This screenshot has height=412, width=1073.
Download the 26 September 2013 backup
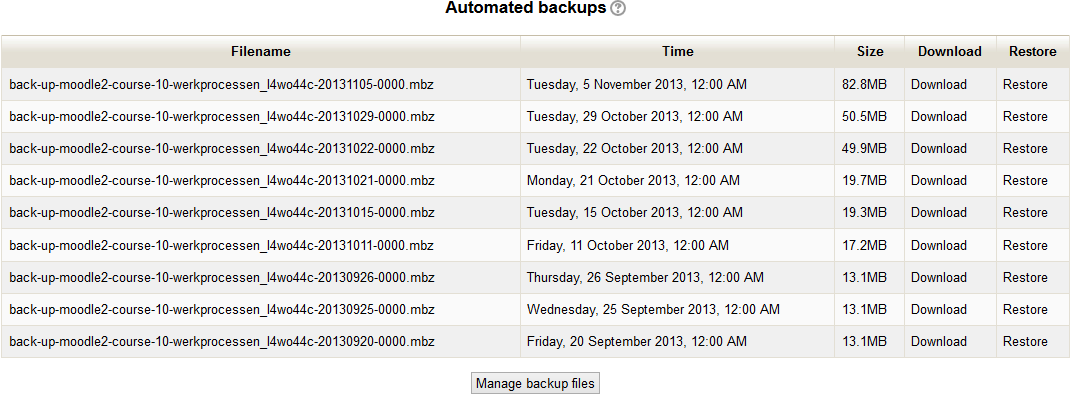click(x=938, y=277)
